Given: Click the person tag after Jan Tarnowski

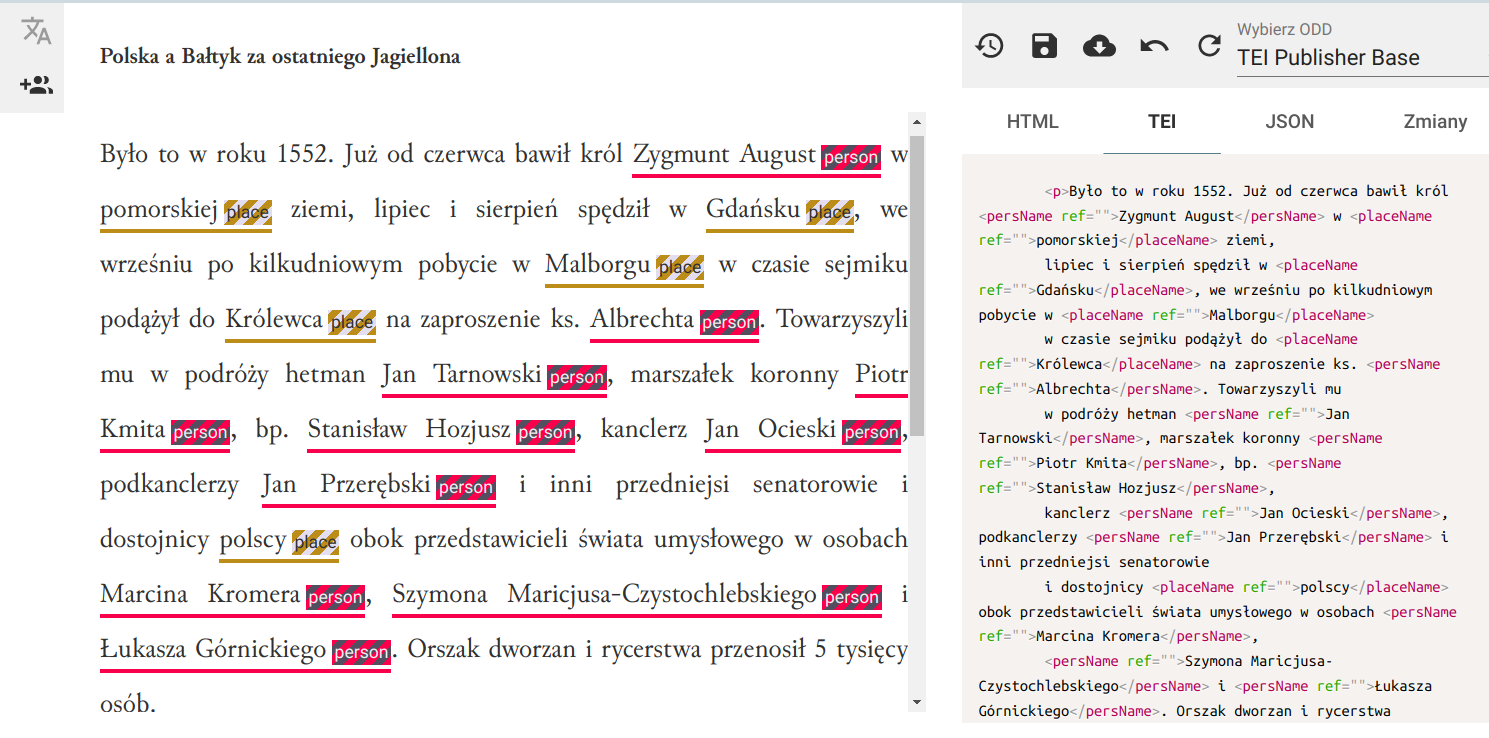Looking at the screenshot, I should click(577, 377).
